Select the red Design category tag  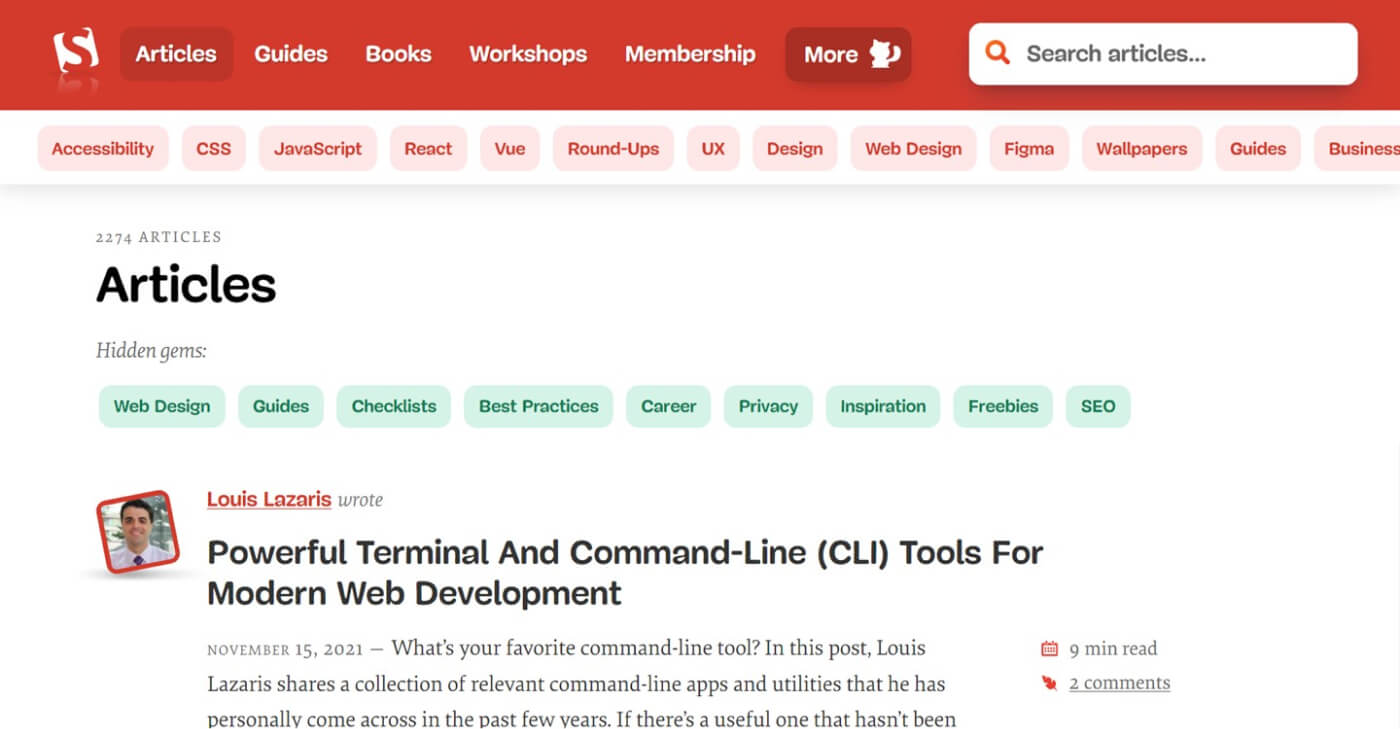795,149
